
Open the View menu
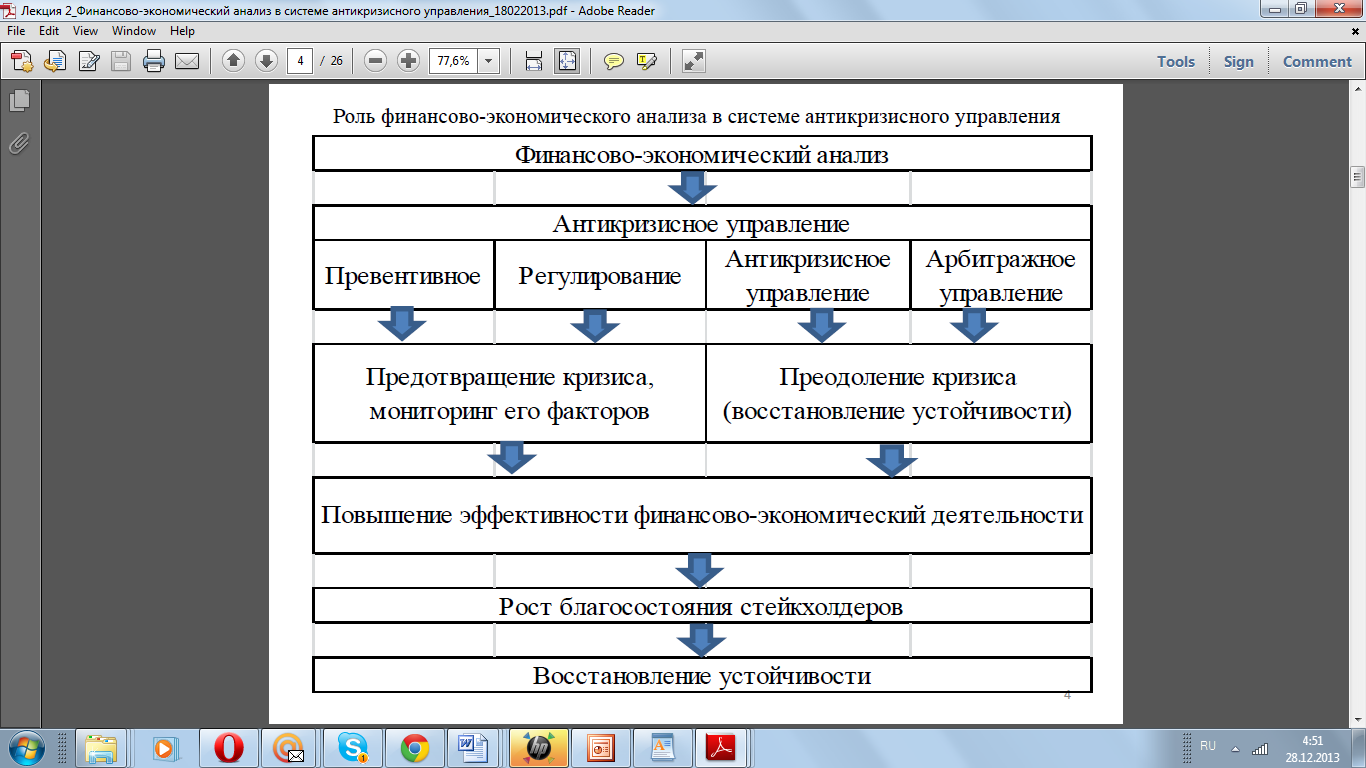(85, 31)
